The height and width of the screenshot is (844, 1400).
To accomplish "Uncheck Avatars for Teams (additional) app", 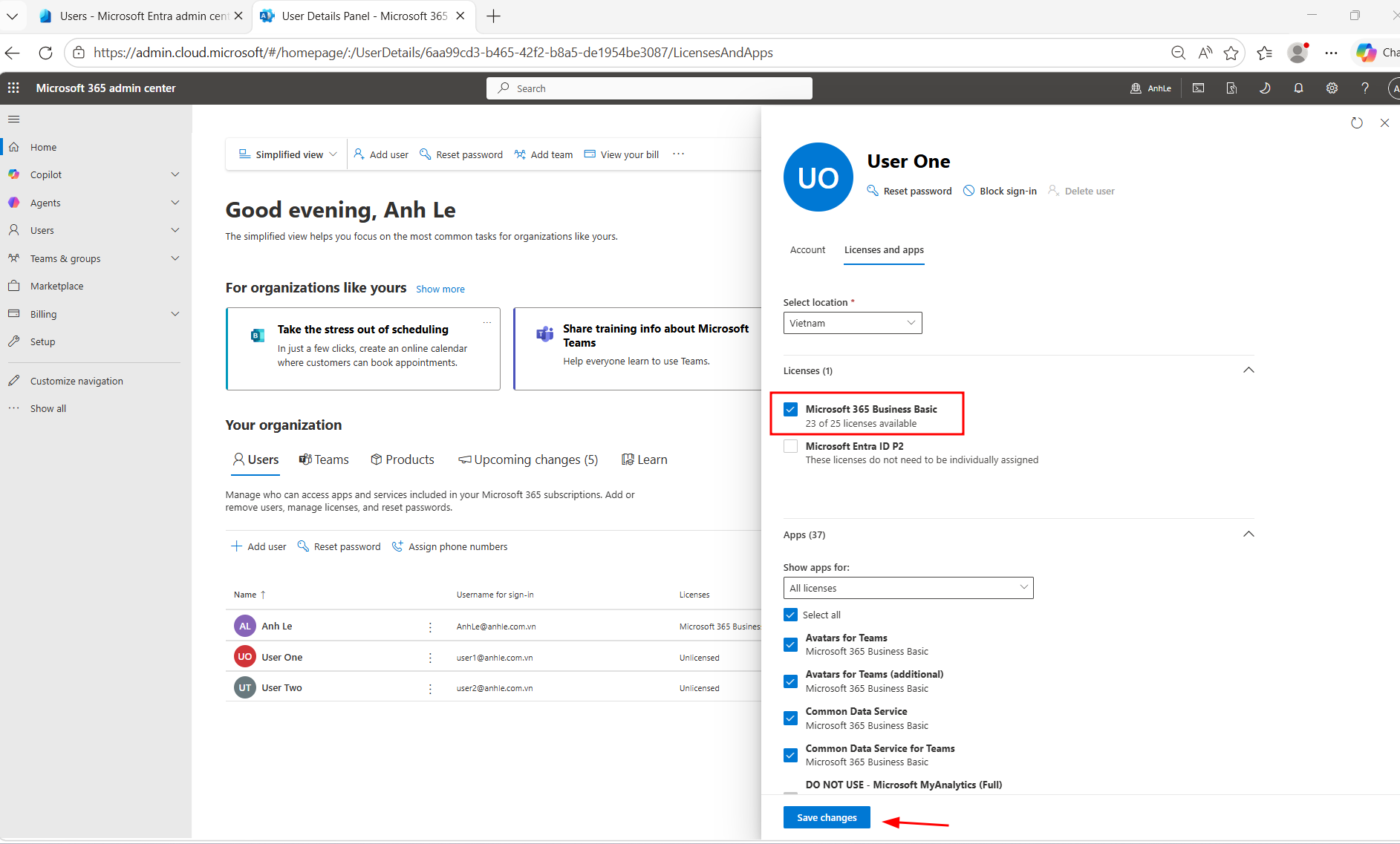I will click(791, 681).
